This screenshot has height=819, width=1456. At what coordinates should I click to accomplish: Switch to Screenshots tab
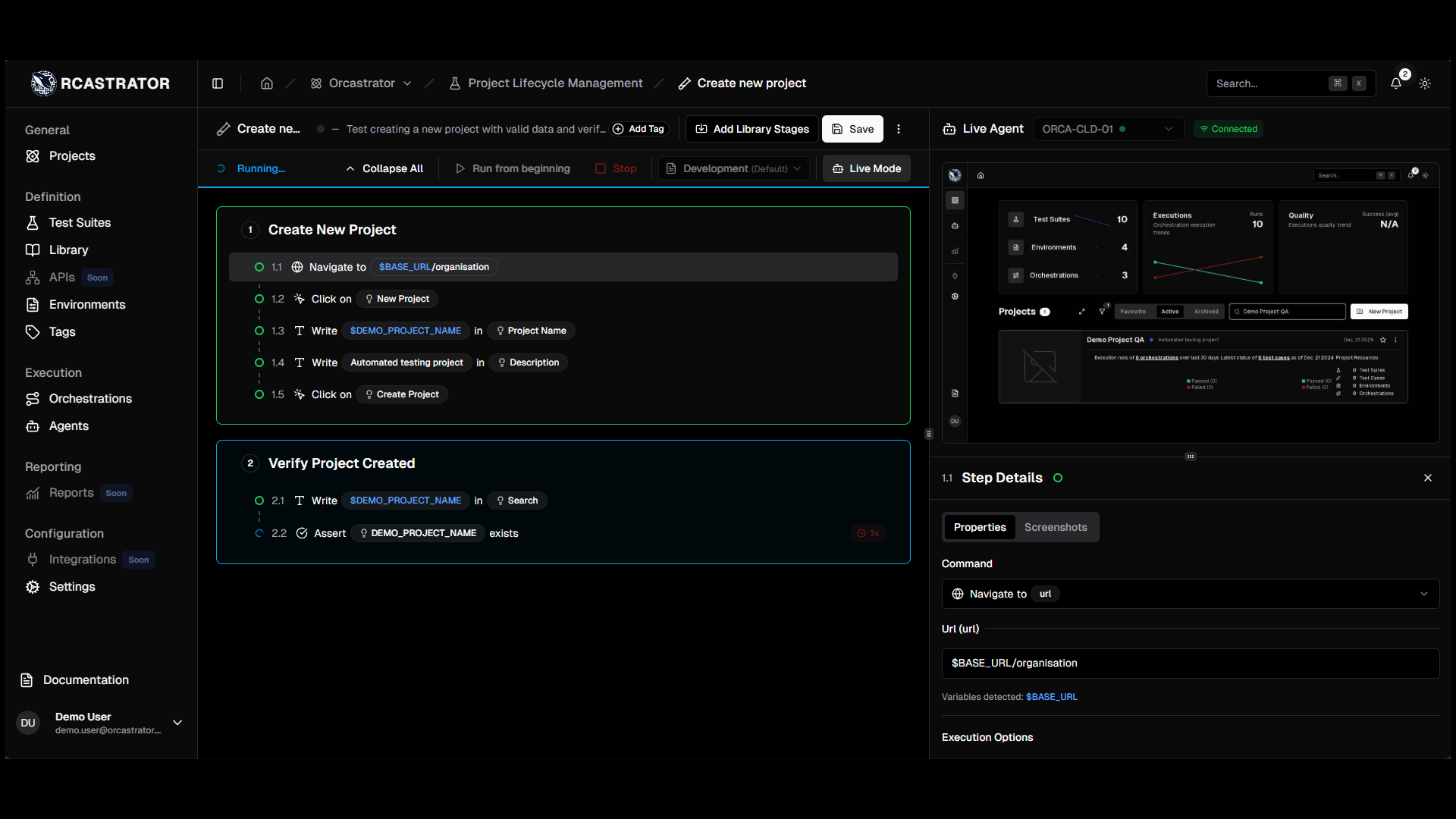coord(1055,527)
